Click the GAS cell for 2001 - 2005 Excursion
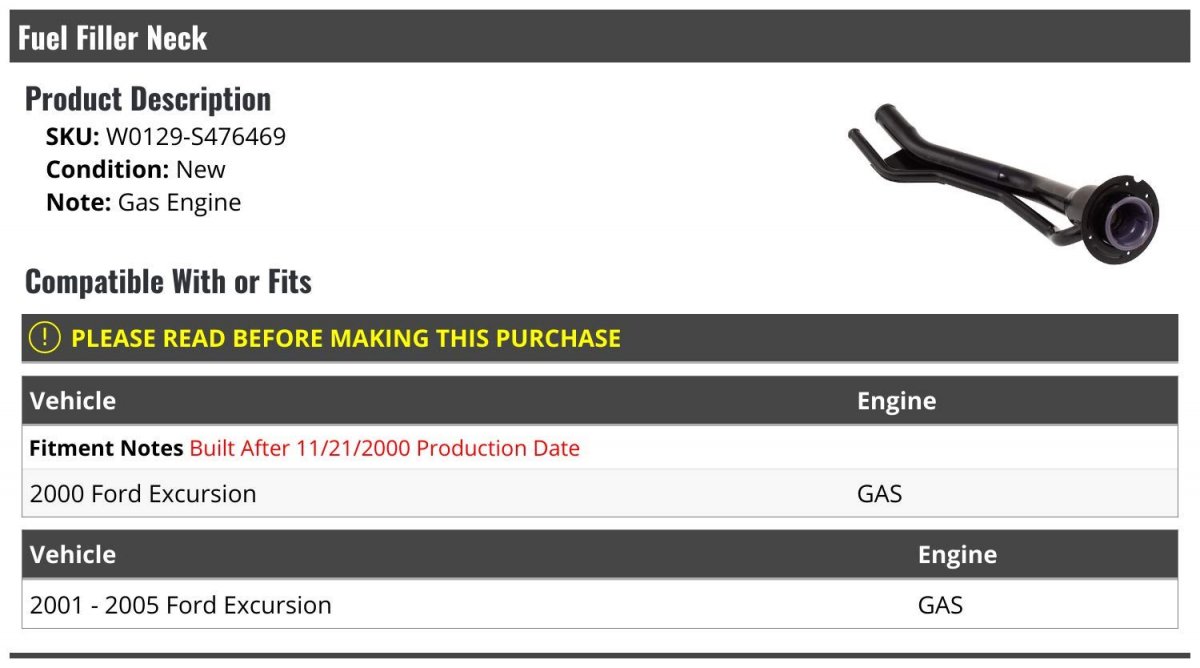The image size is (1200, 668). pyautogui.click(x=940, y=605)
